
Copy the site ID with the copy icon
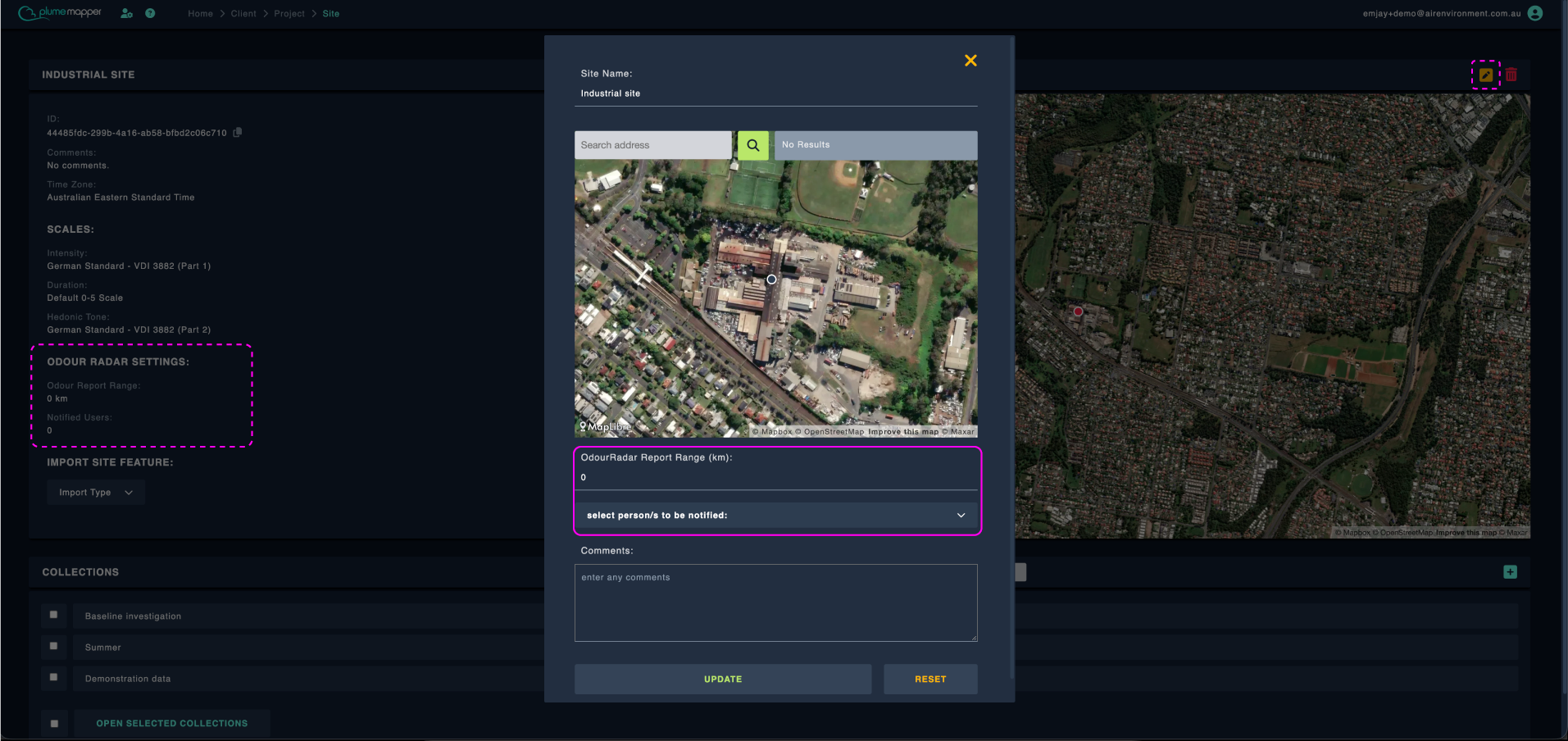[238, 132]
